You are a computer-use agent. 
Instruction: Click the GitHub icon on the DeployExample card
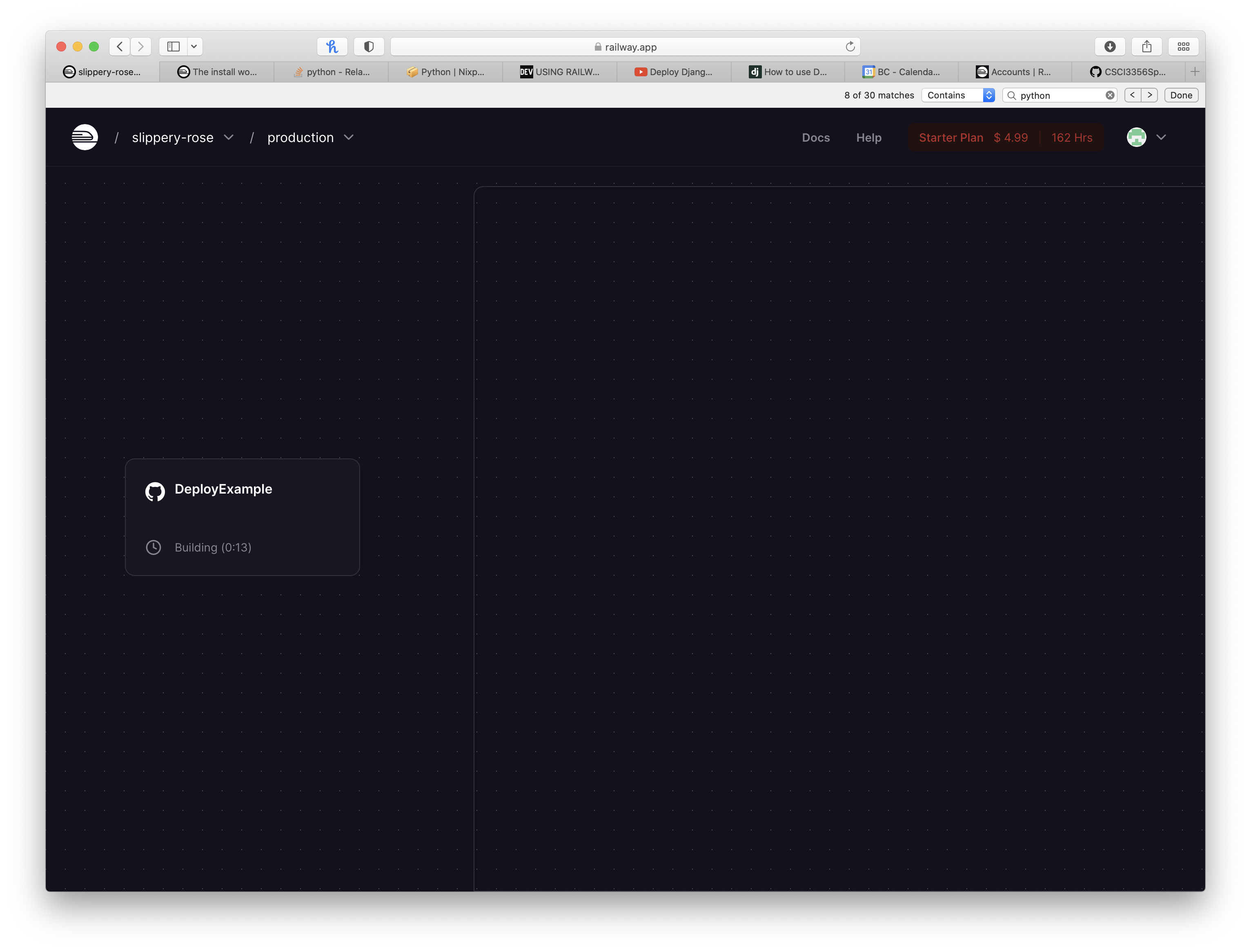pos(155,491)
